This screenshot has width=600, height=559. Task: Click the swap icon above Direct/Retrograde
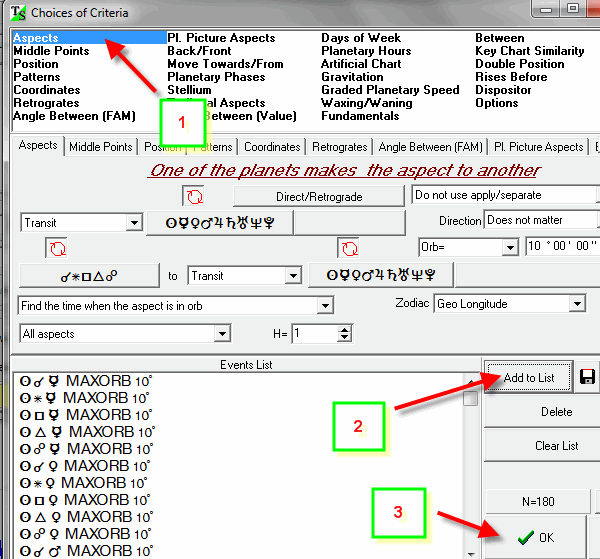coord(192,195)
